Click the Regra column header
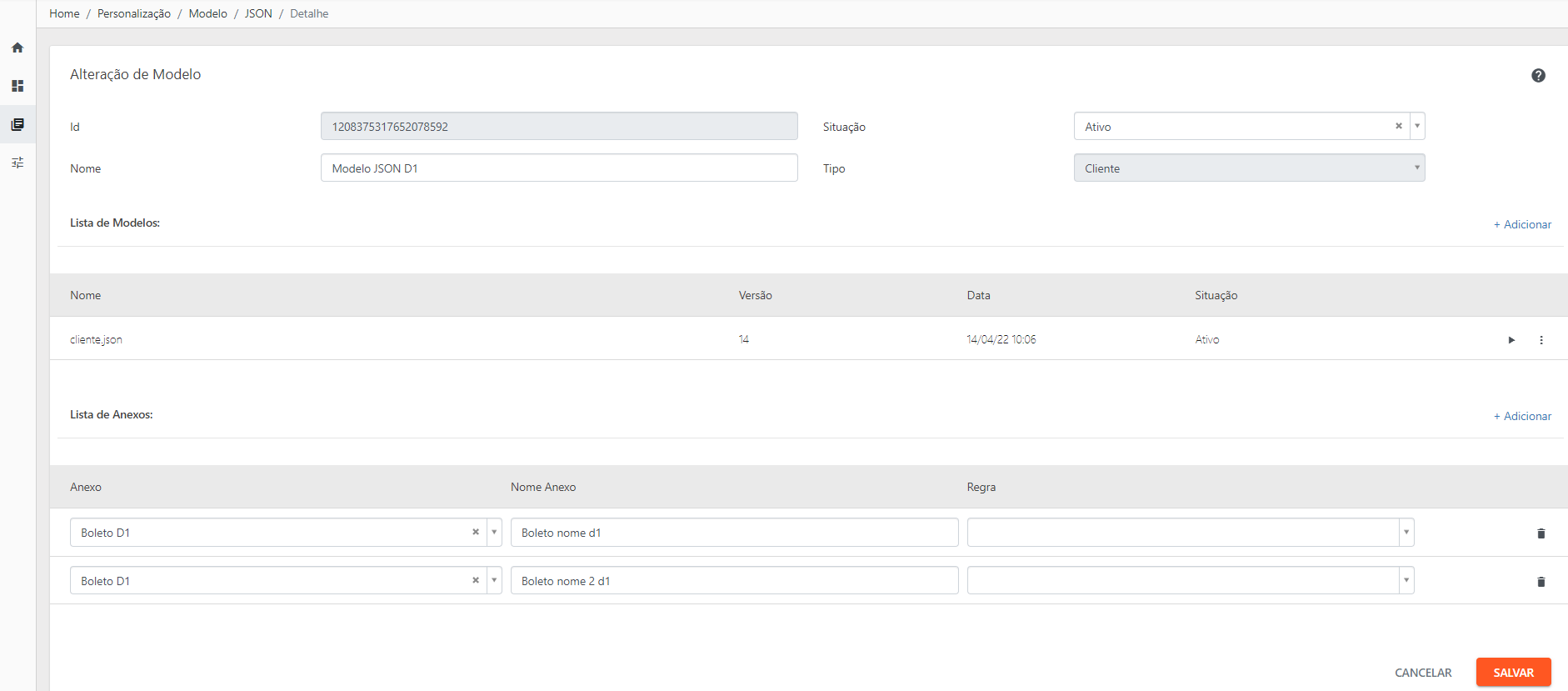The image size is (1568, 691). click(981, 487)
